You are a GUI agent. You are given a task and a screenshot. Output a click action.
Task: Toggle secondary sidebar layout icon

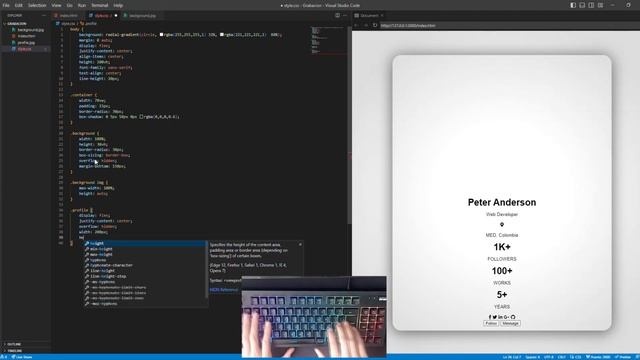(591, 5)
